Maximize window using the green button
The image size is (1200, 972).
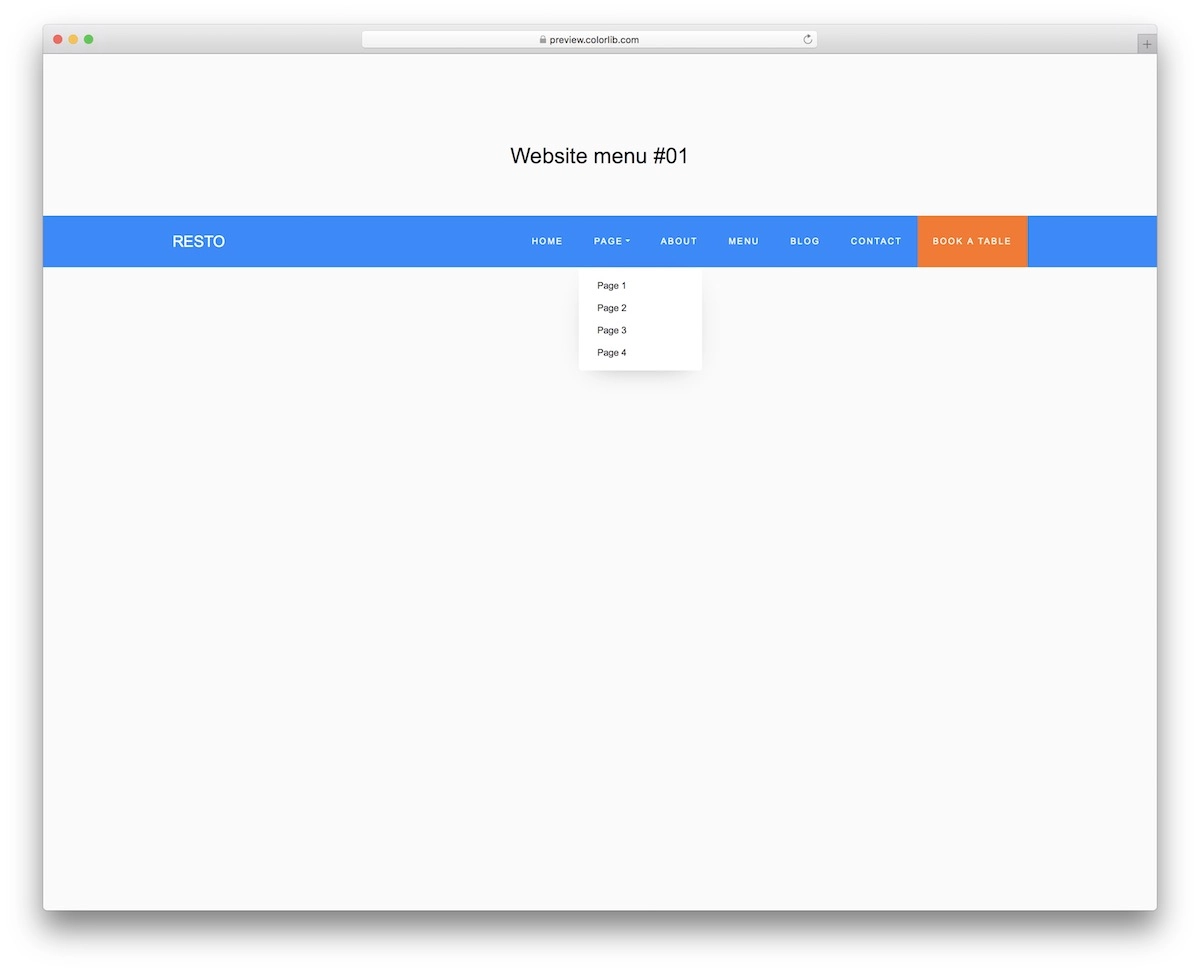click(x=88, y=39)
